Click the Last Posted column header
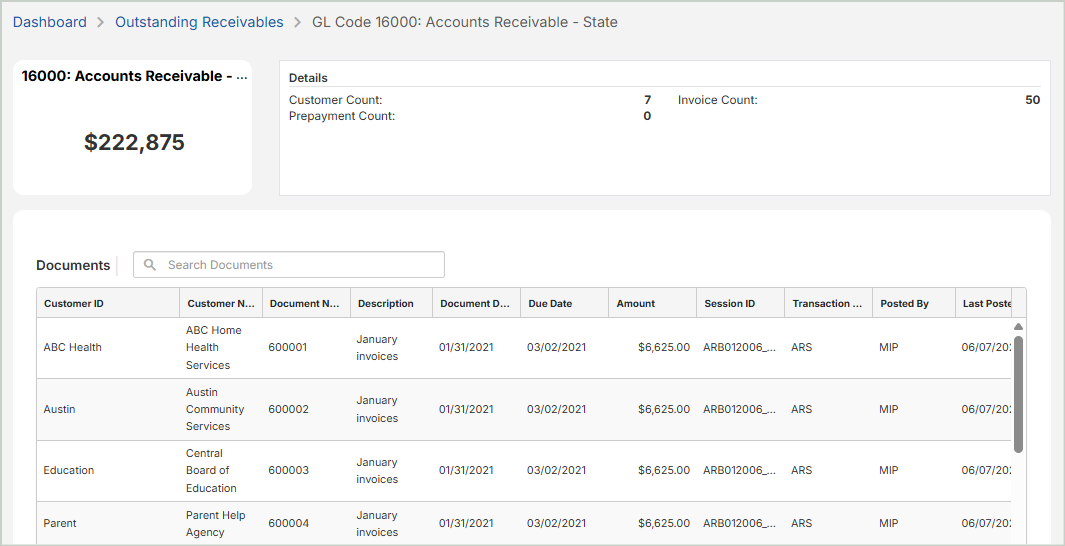The image size is (1065, 546). click(x=986, y=304)
